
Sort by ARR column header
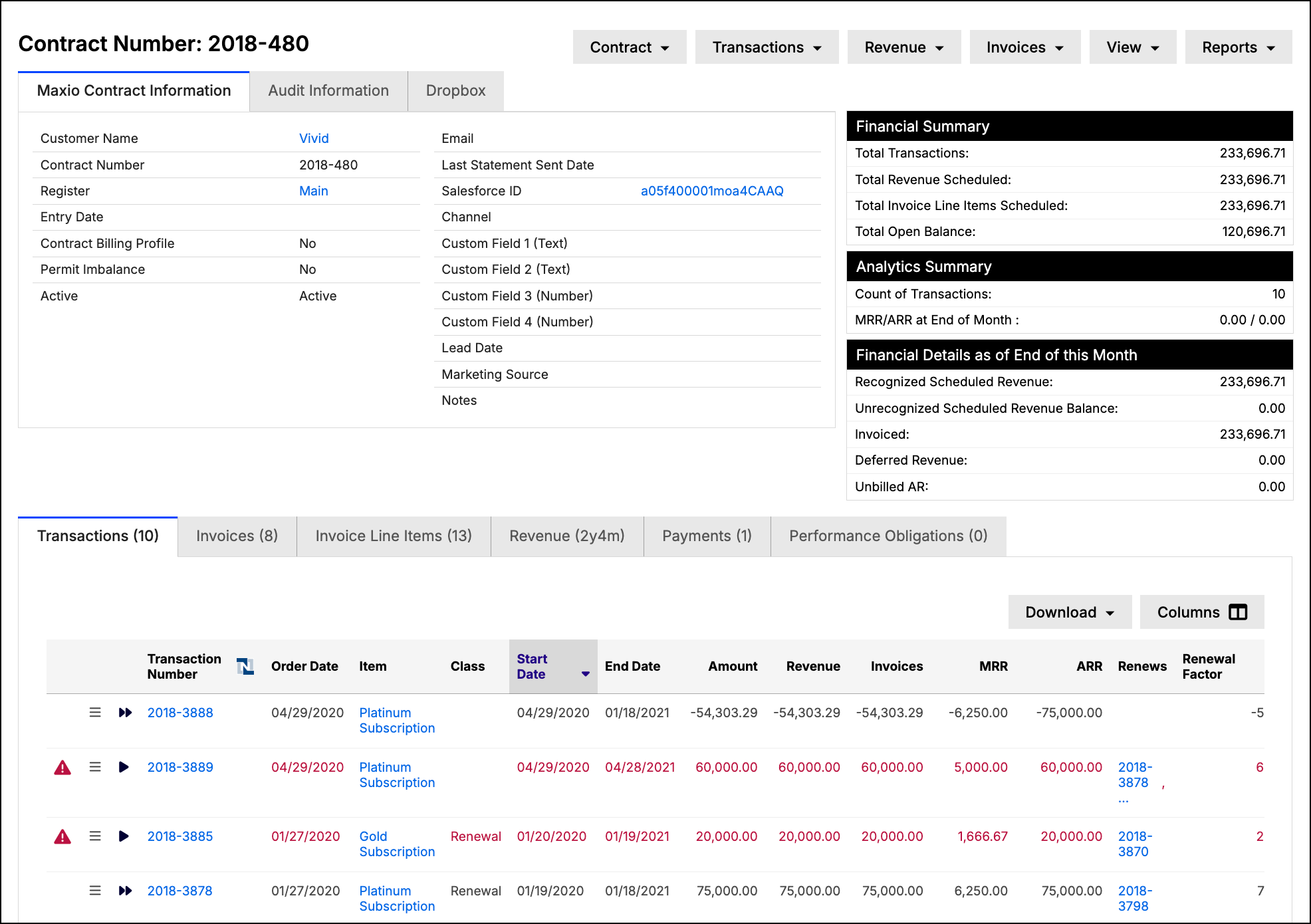[1089, 666]
